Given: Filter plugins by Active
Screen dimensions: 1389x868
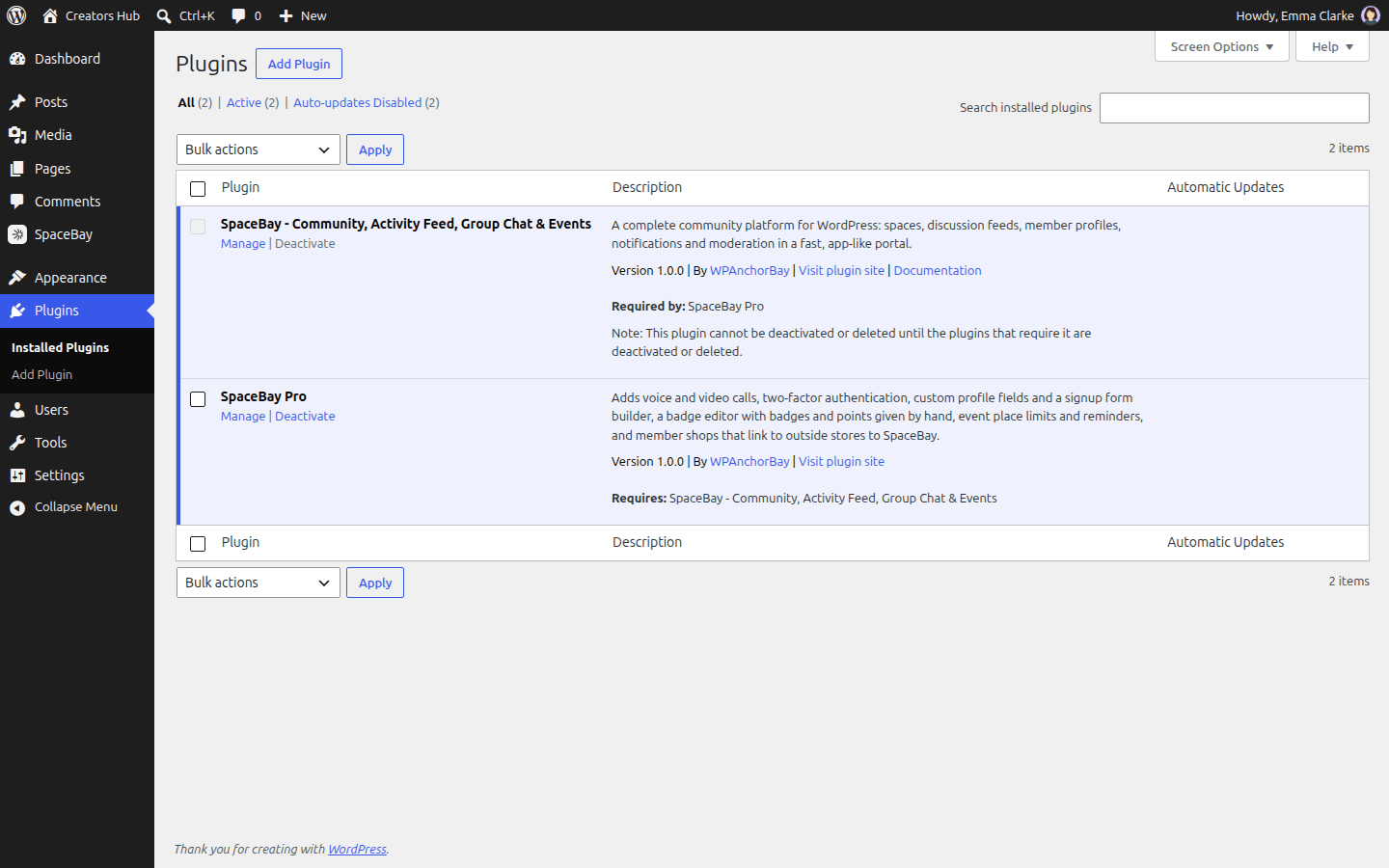Looking at the screenshot, I should (244, 102).
